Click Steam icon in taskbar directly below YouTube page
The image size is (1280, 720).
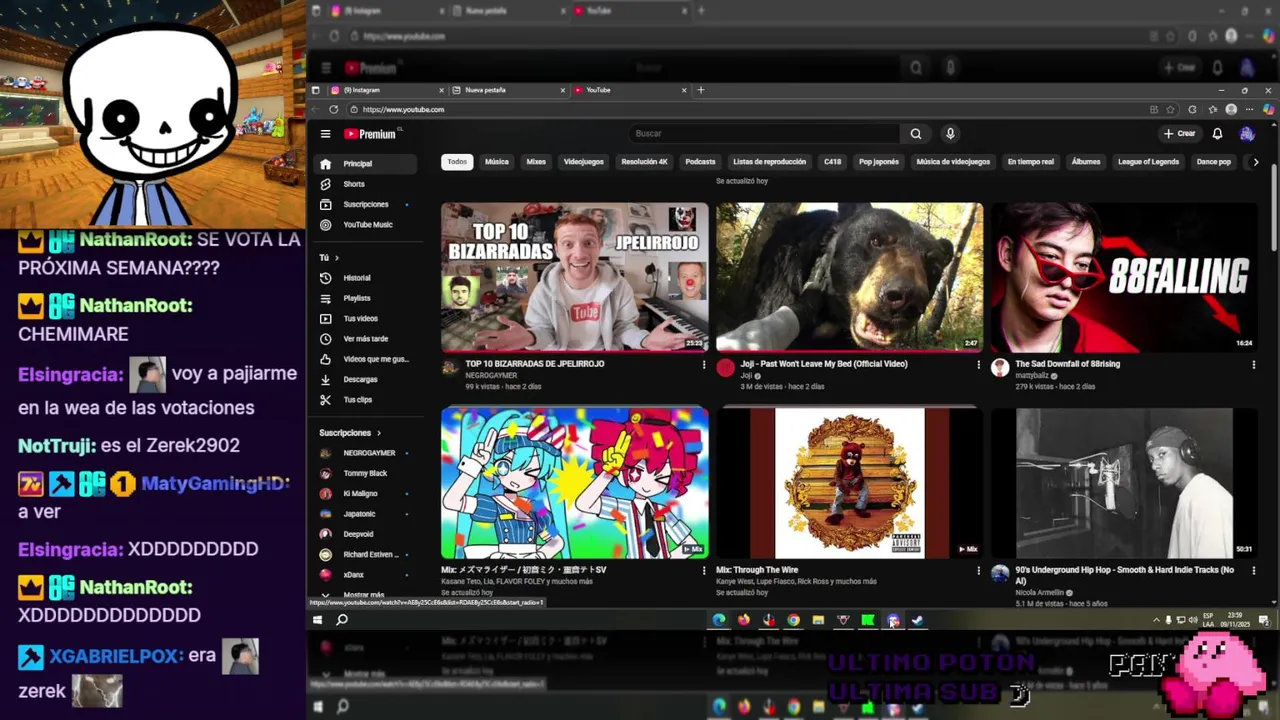tap(917, 620)
